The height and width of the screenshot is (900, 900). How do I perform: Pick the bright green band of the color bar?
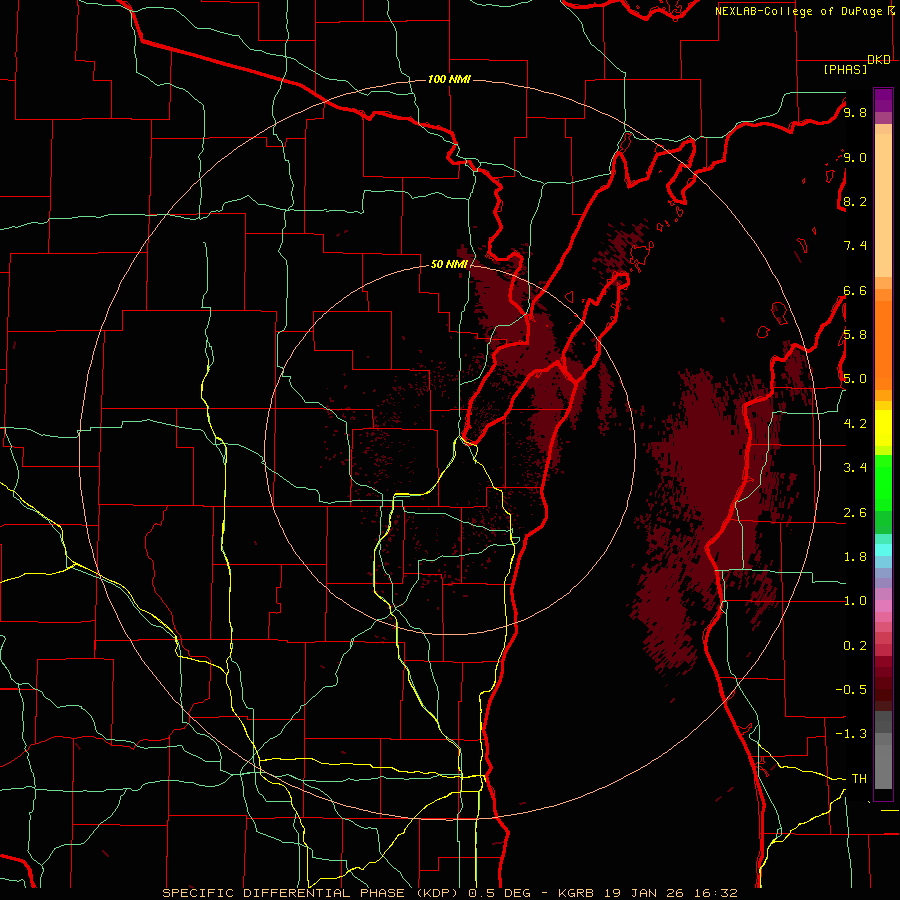[x=883, y=482]
